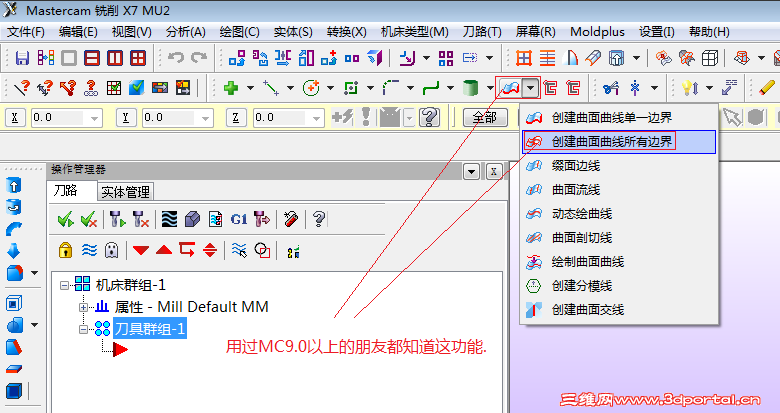
Task: Choose 绘制曲面曲线 from the dropdown
Action: click(x=619, y=262)
